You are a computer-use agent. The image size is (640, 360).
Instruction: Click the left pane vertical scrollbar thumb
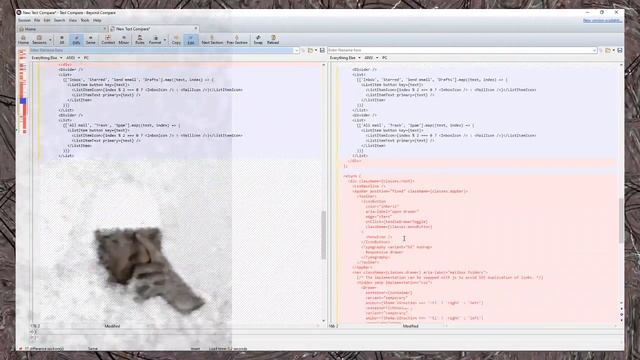tap(324, 235)
